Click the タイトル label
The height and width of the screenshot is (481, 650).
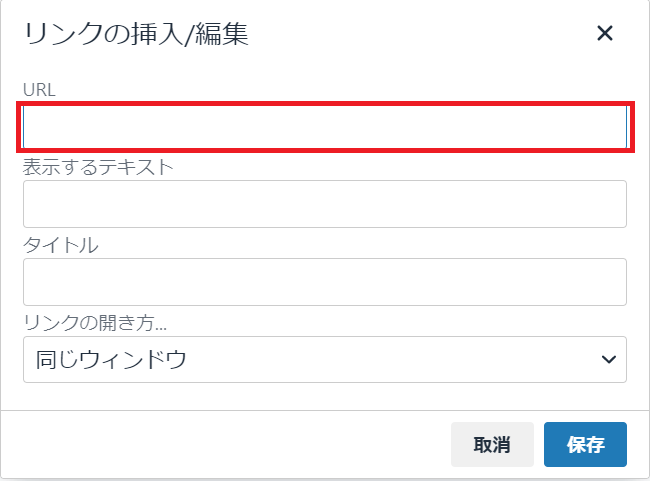pyautogui.click(x=60, y=244)
